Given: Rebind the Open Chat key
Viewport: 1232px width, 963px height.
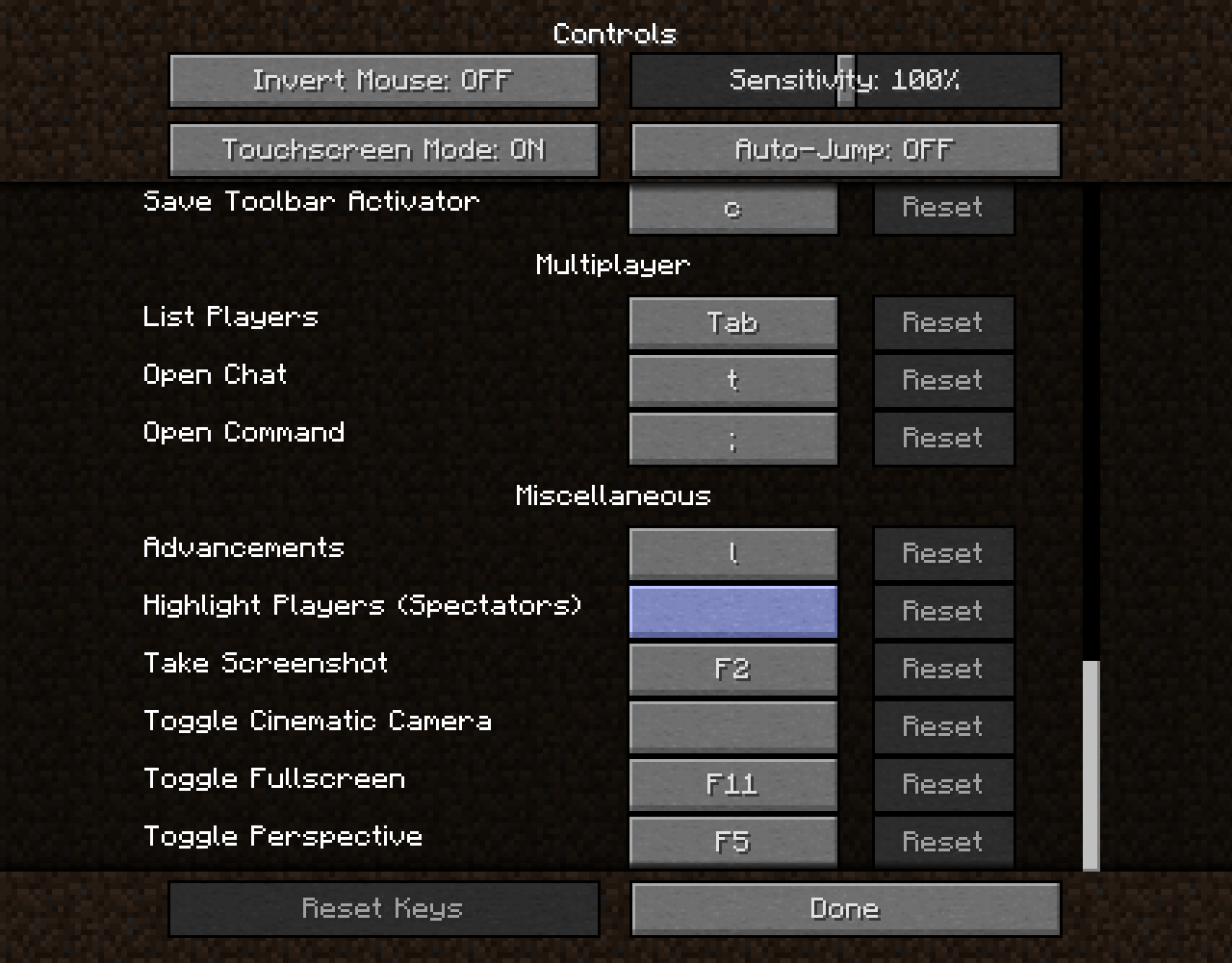Looking at the screenshot, I should click(x=733, y=380).
